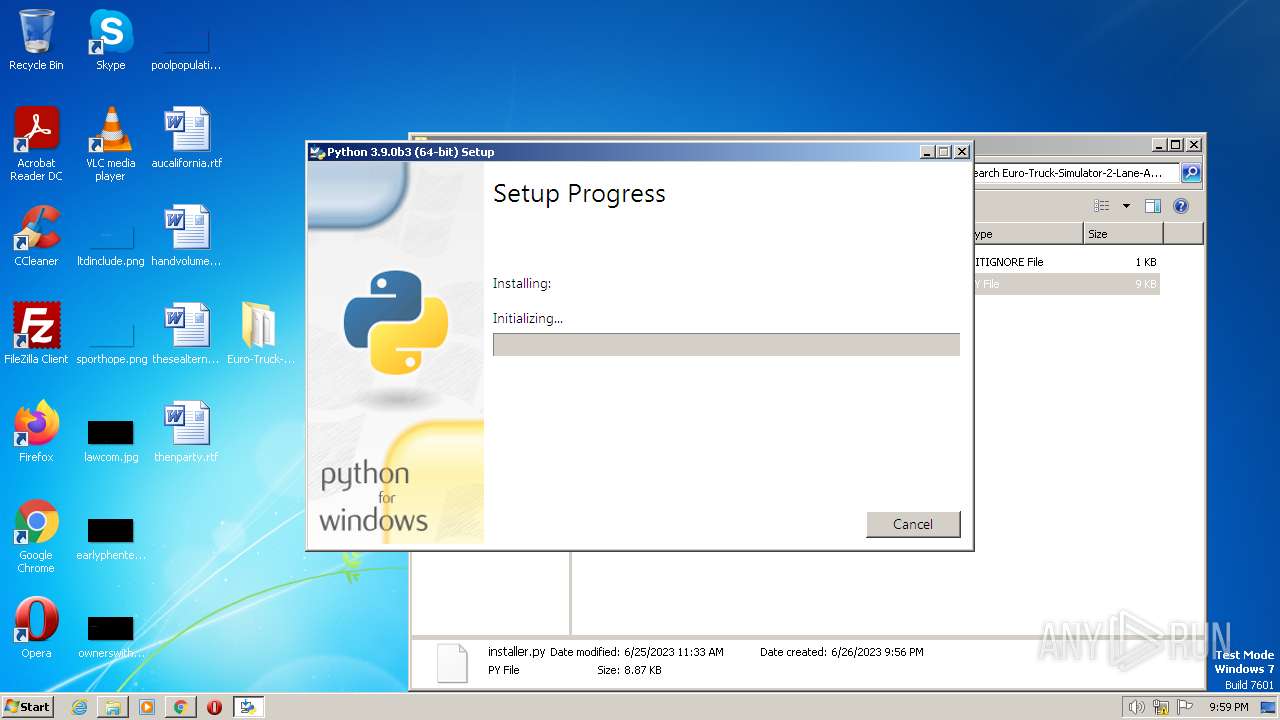Select the GITIGNORE File row
The image size is (1280, 720).
click(x=1066, y=262)
